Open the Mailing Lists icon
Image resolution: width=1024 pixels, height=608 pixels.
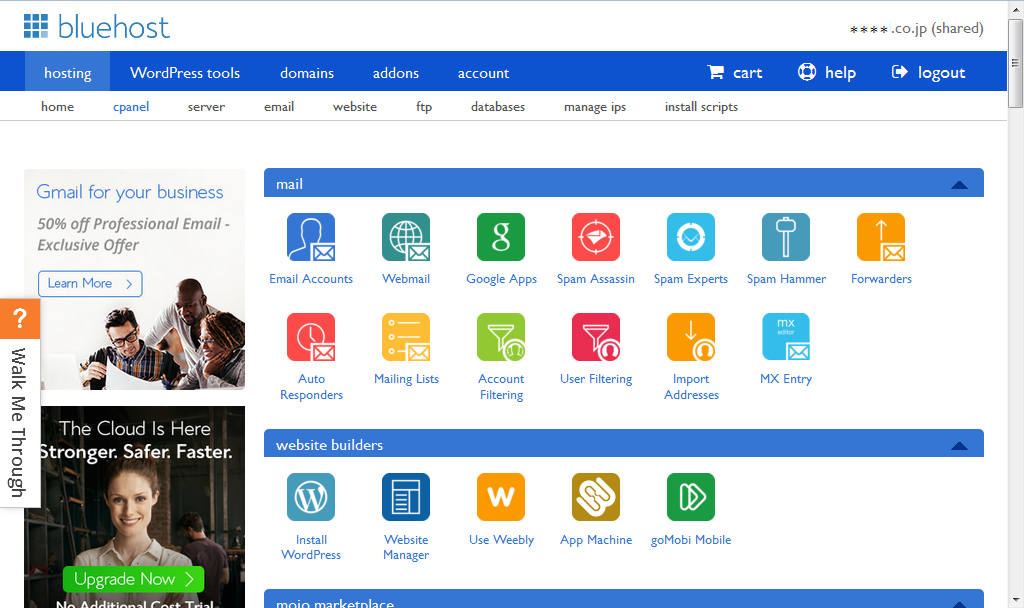(406, 337)
